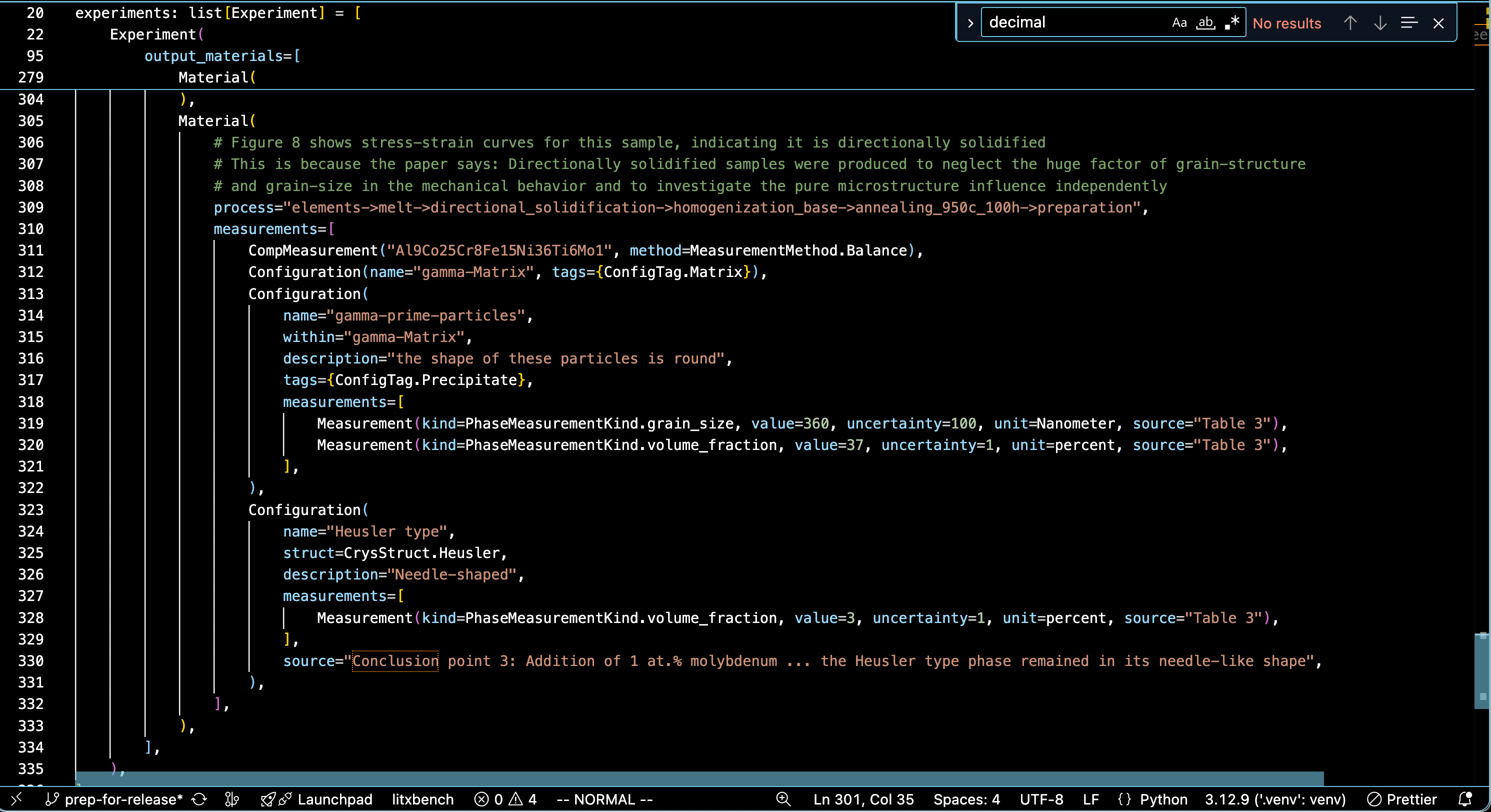Open the source control graph icon

pyautogui.click(x=231, y=799)
